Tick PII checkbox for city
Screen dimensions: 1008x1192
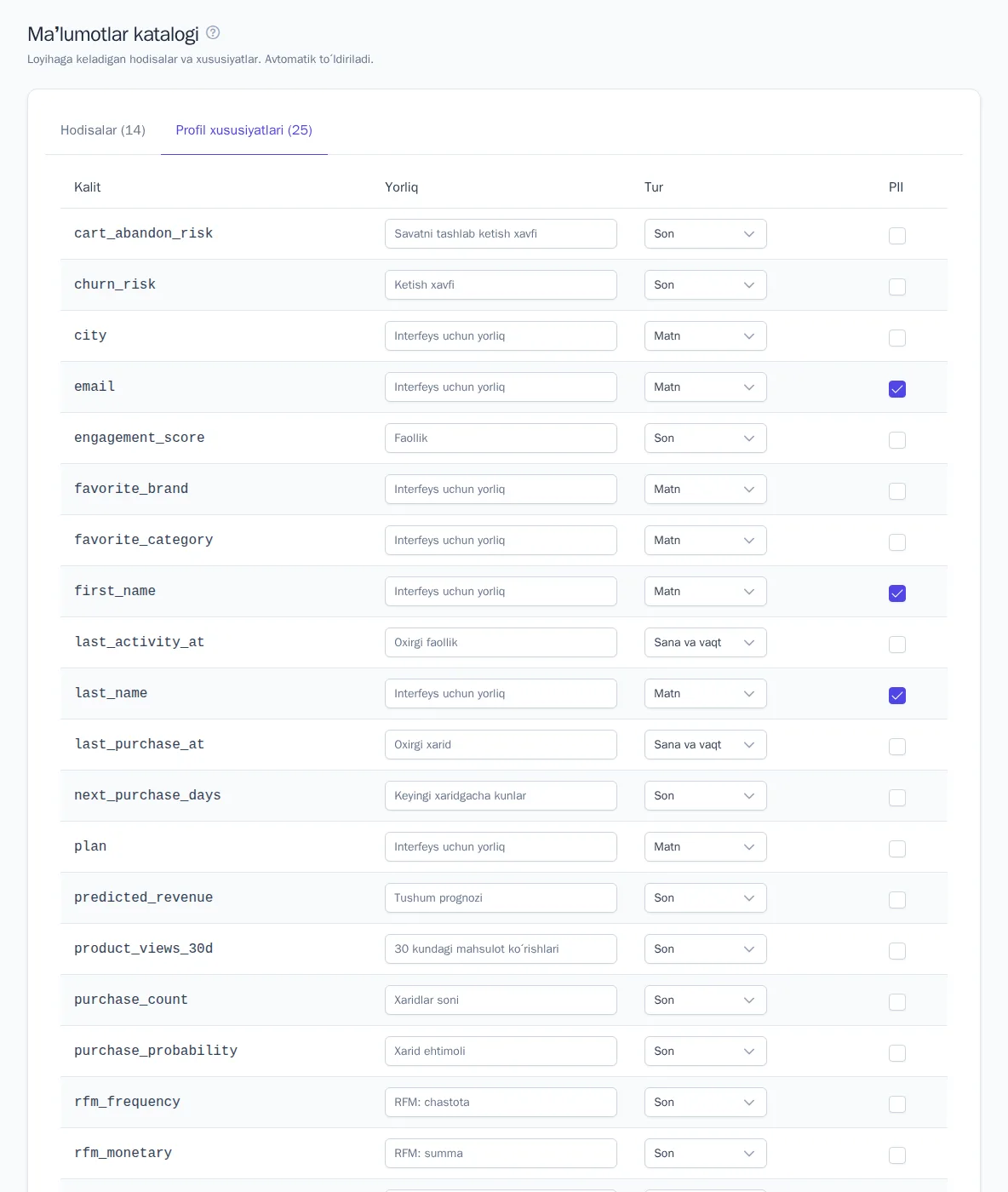(897, 338)
